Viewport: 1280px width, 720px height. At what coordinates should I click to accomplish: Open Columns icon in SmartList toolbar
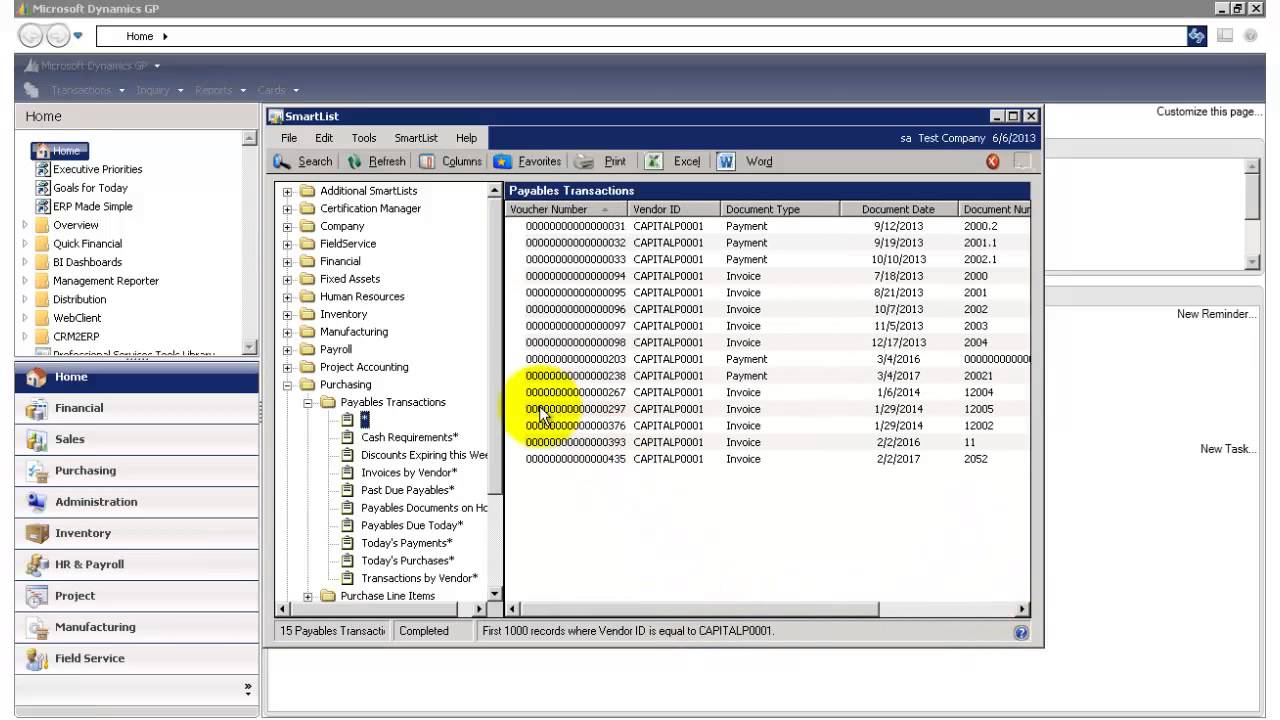click(x=427, y=161)
